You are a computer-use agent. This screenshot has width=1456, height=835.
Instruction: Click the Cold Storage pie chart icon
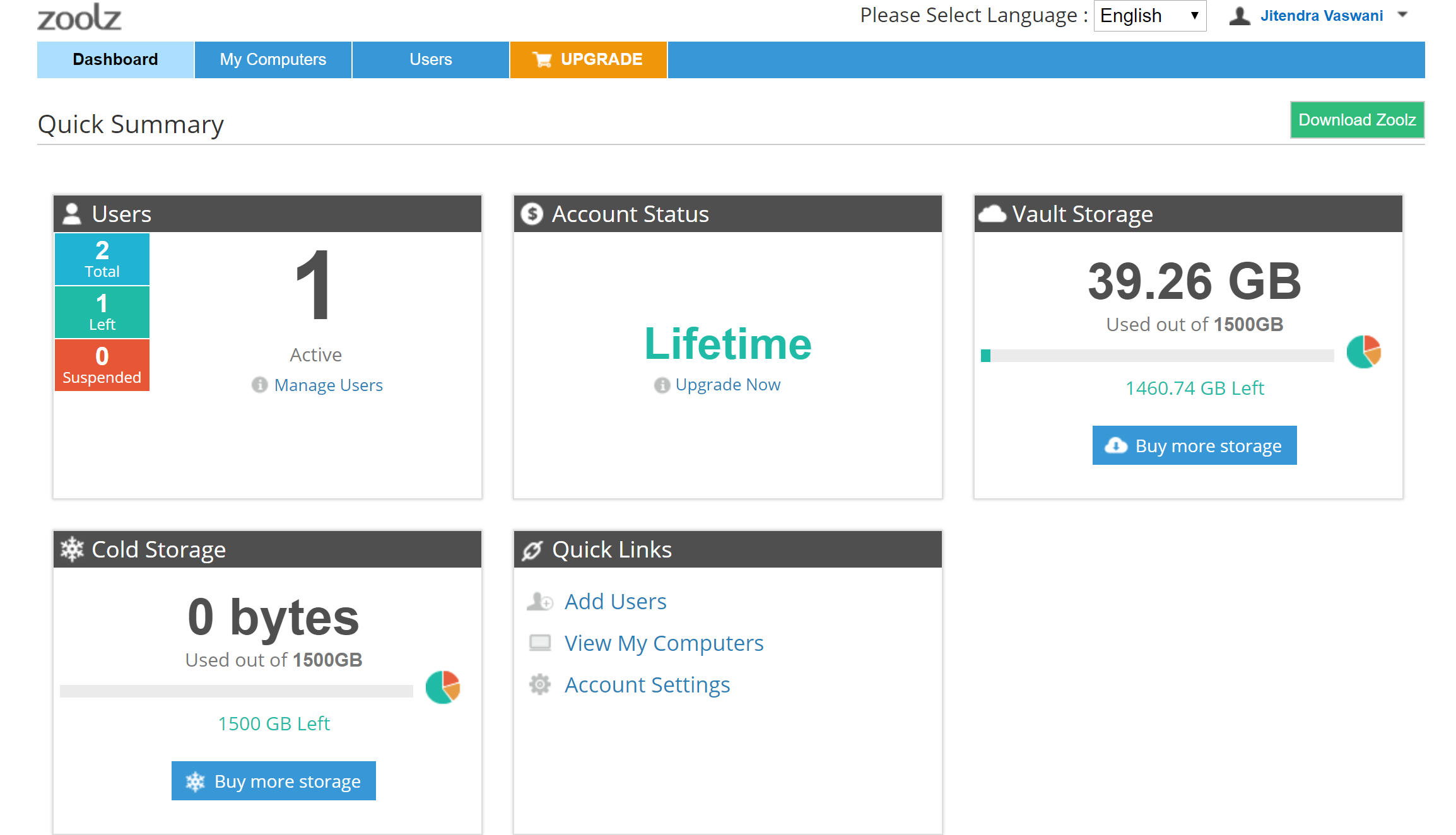[443, 687]
